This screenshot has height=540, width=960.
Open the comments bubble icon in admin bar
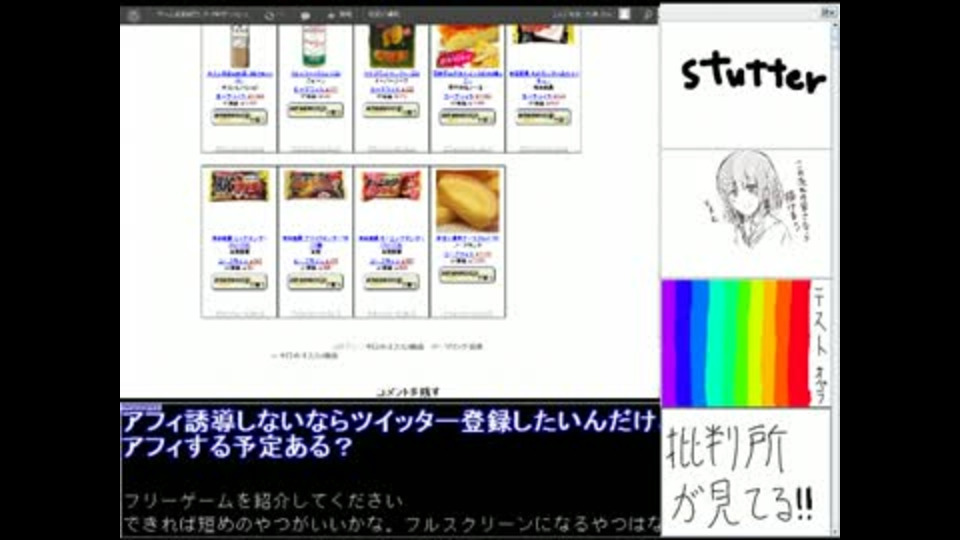(305, 15)
